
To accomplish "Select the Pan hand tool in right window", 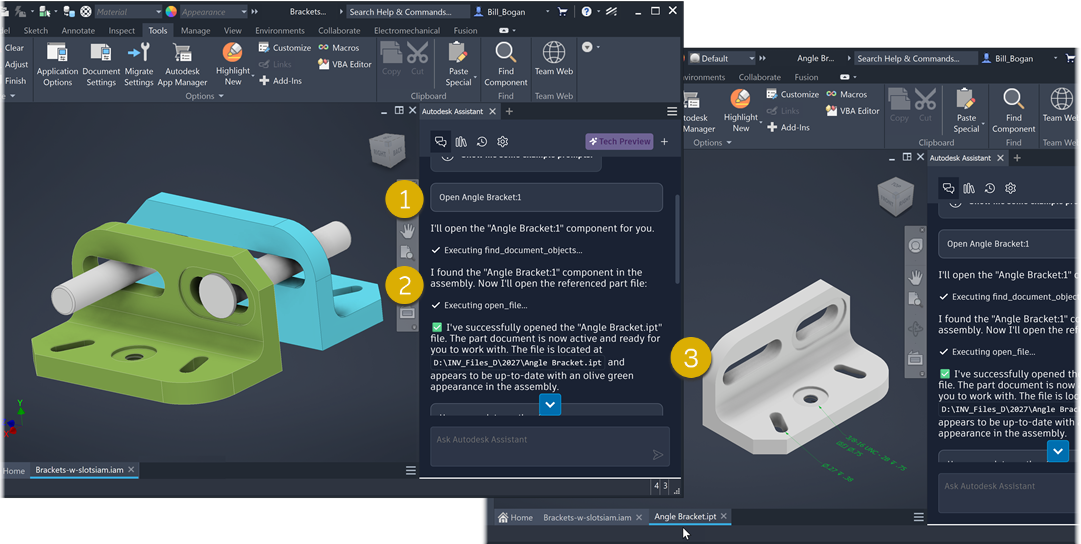I will click(915, 277).
